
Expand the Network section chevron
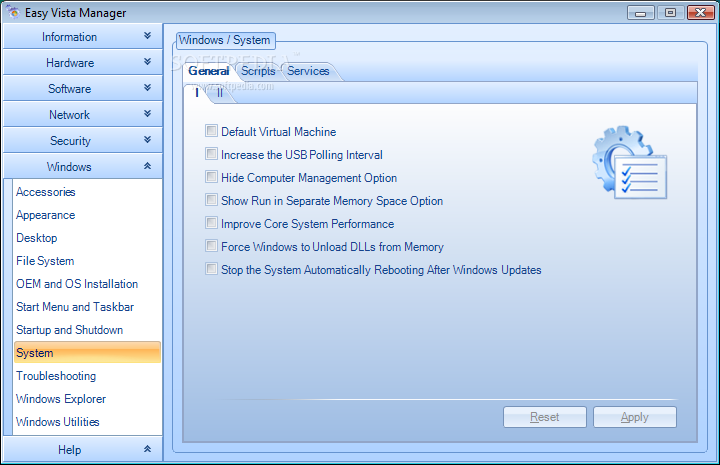[x=147, y=113]
